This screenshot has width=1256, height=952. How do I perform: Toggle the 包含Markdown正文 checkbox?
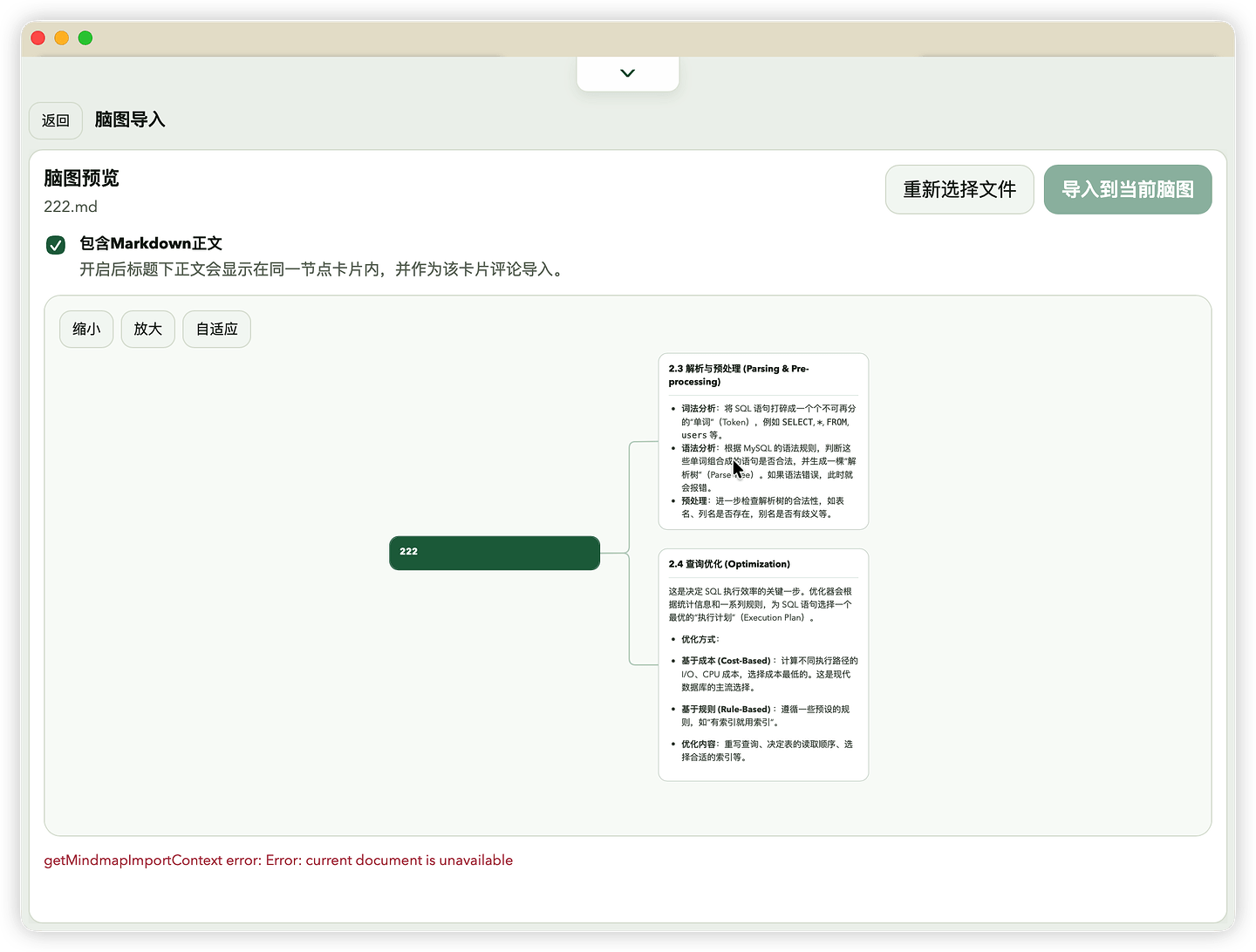pyautogui.click(x=56, y=245)
